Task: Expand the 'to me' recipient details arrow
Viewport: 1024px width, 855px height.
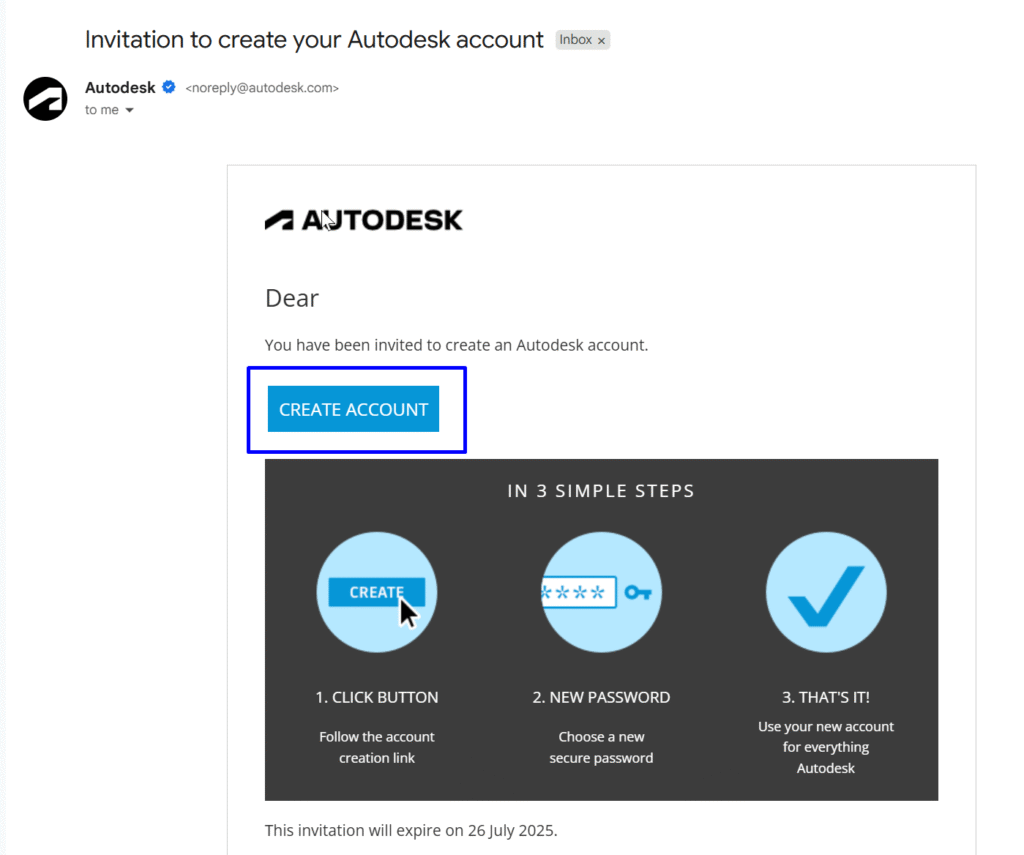Action: click(129, 110)
